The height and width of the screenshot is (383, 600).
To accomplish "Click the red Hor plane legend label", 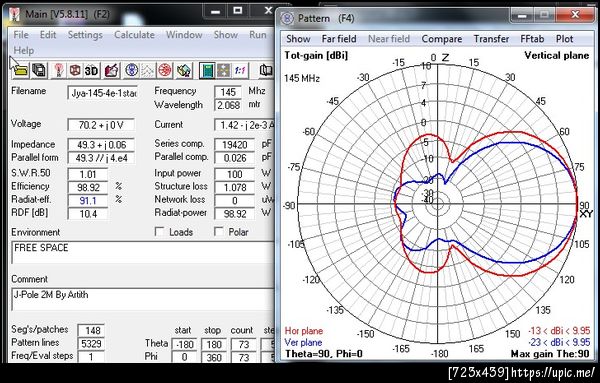I will (x=303, y=331).
